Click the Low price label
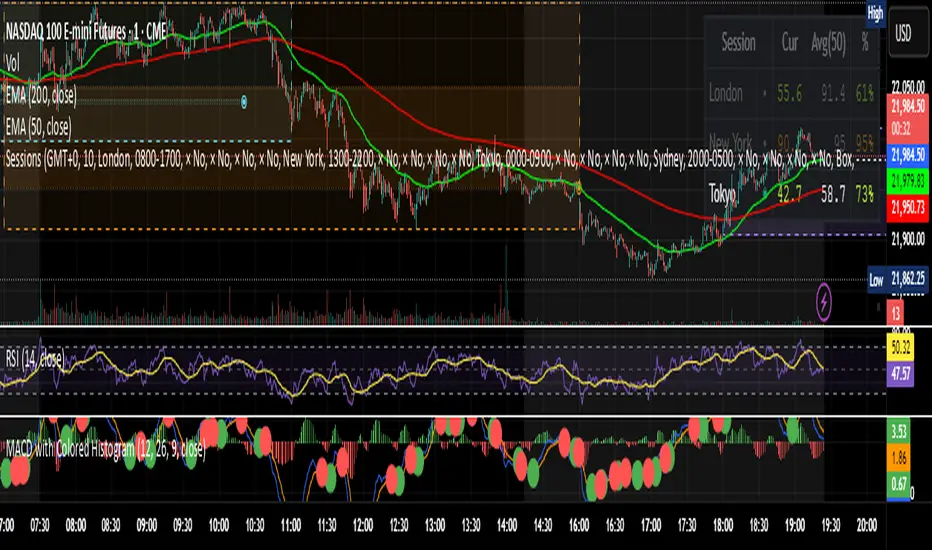 tap(876, 280)
